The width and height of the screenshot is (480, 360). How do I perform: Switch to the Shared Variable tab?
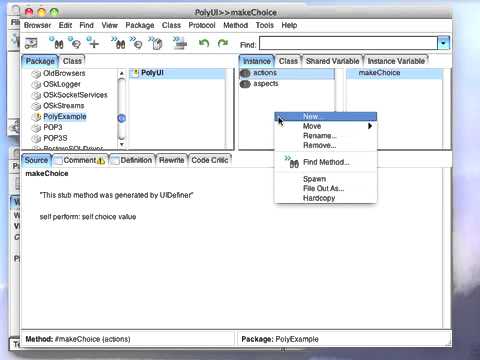coord(332,61)
